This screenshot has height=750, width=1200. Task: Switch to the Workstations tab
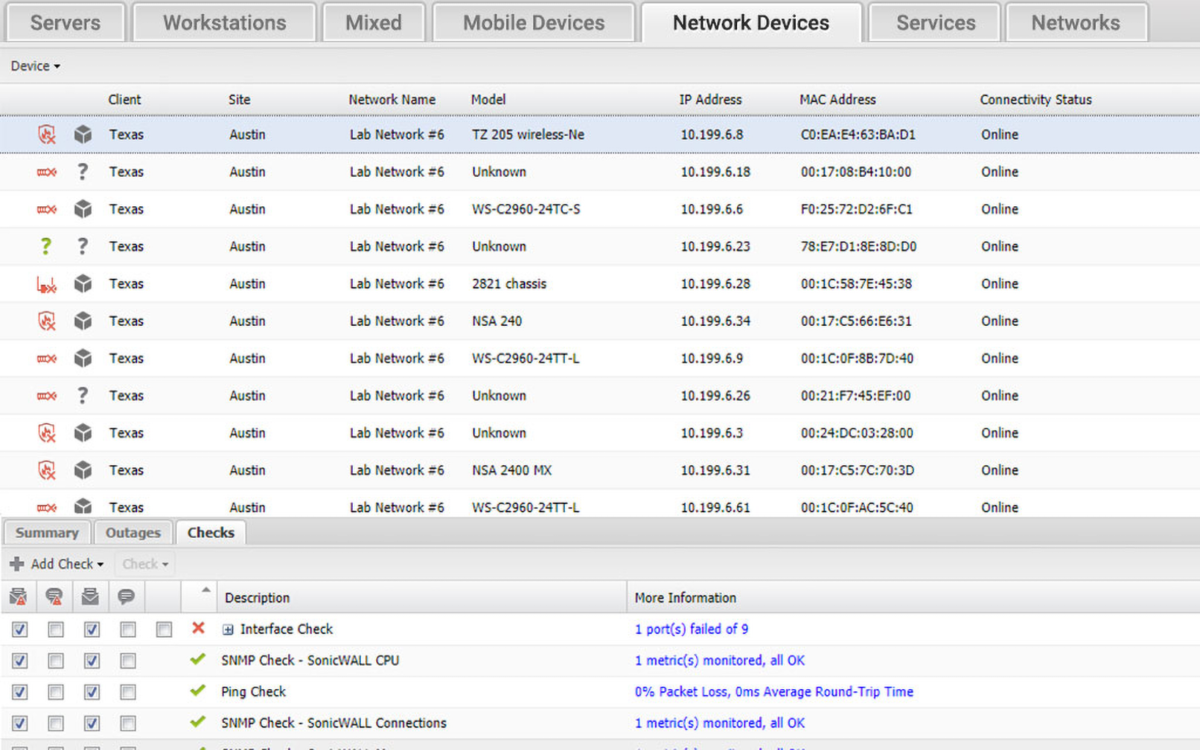tap(224, 23)
